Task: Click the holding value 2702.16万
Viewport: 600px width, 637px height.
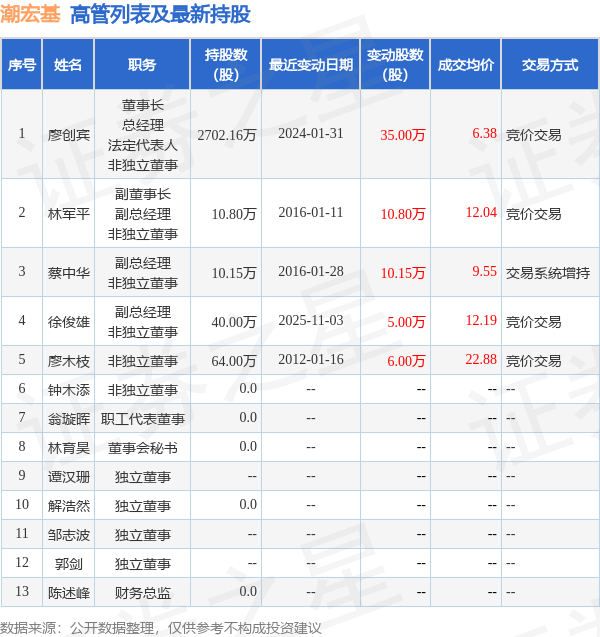Action: click(x=227, y=135)
